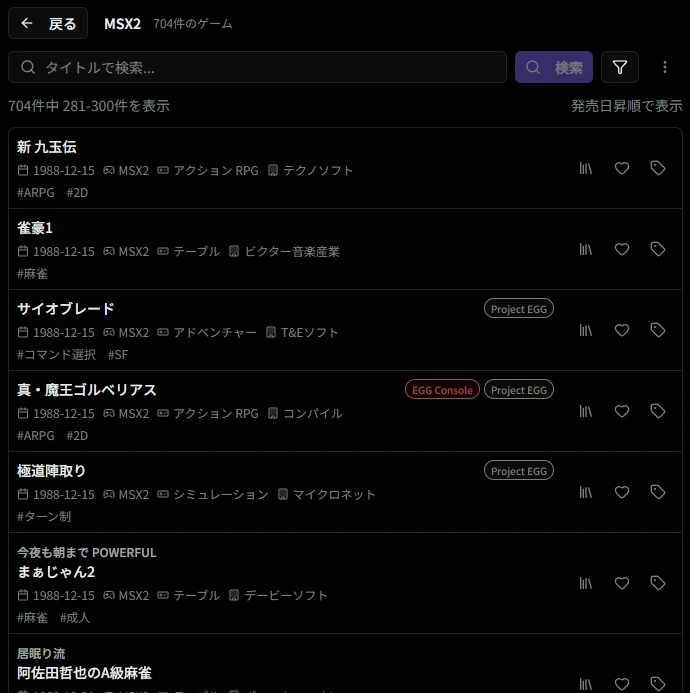The height and width of the screenshot is (693, 690).
Task: Favorite 真・魔王ゴルベリアス with heart icon
Action: 622,411
